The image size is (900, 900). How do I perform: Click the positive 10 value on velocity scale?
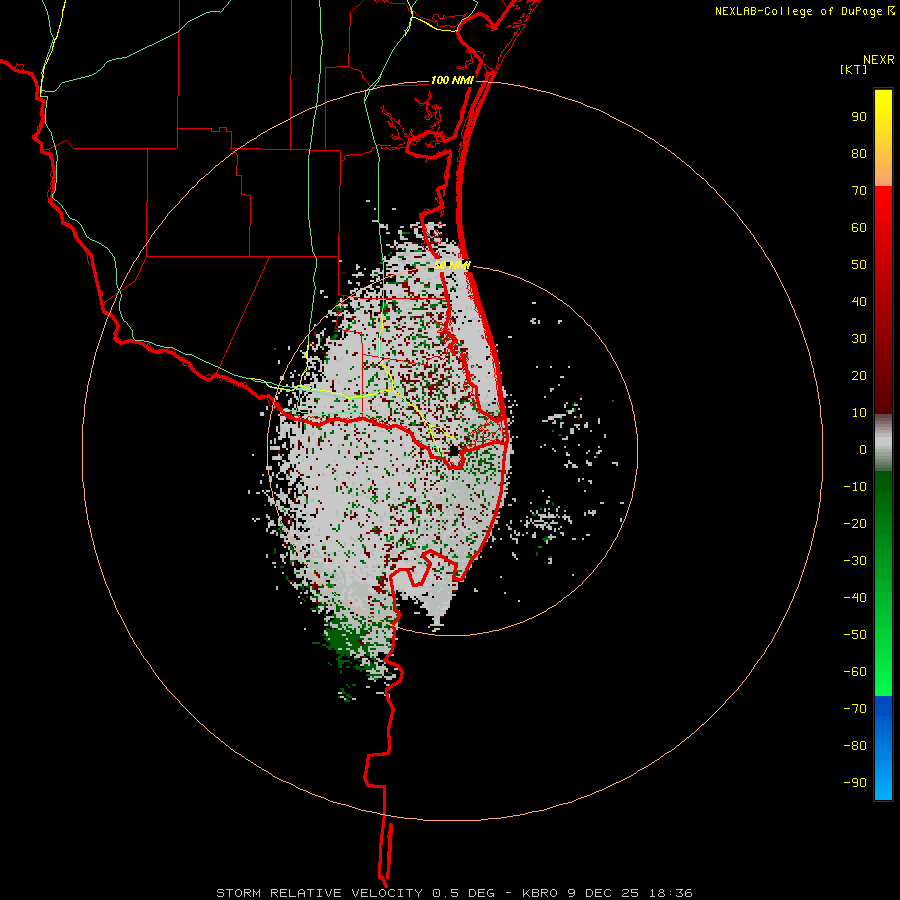tap(859, 413)
